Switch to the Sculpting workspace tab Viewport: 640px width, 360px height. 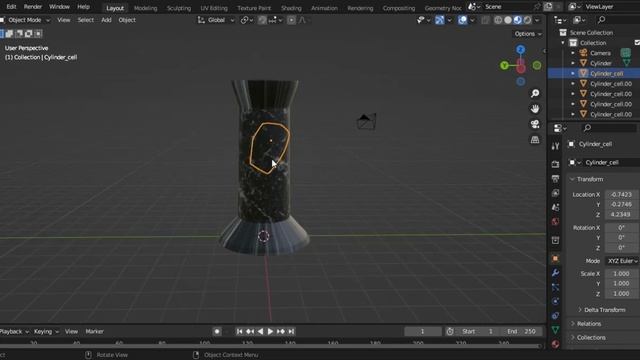point(178,8)
